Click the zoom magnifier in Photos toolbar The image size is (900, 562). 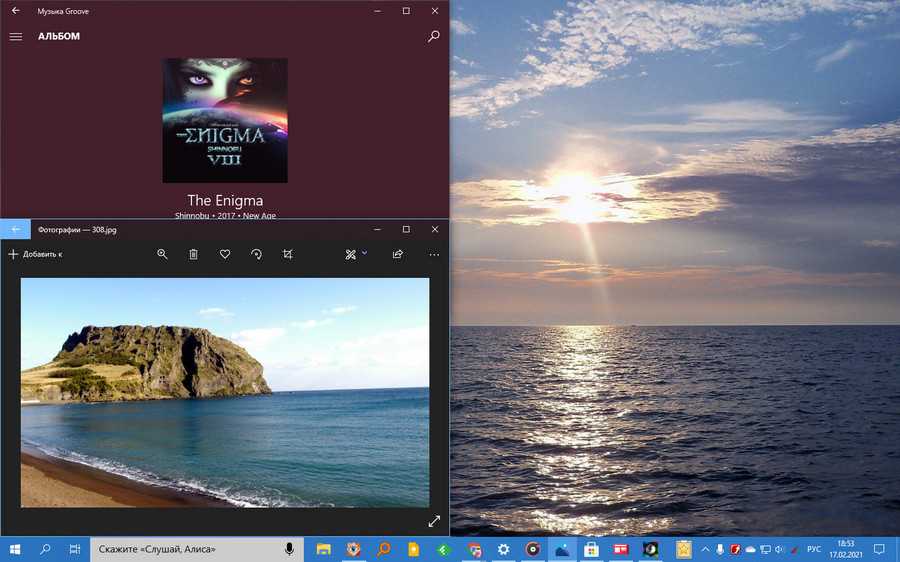tap(162, 255)
